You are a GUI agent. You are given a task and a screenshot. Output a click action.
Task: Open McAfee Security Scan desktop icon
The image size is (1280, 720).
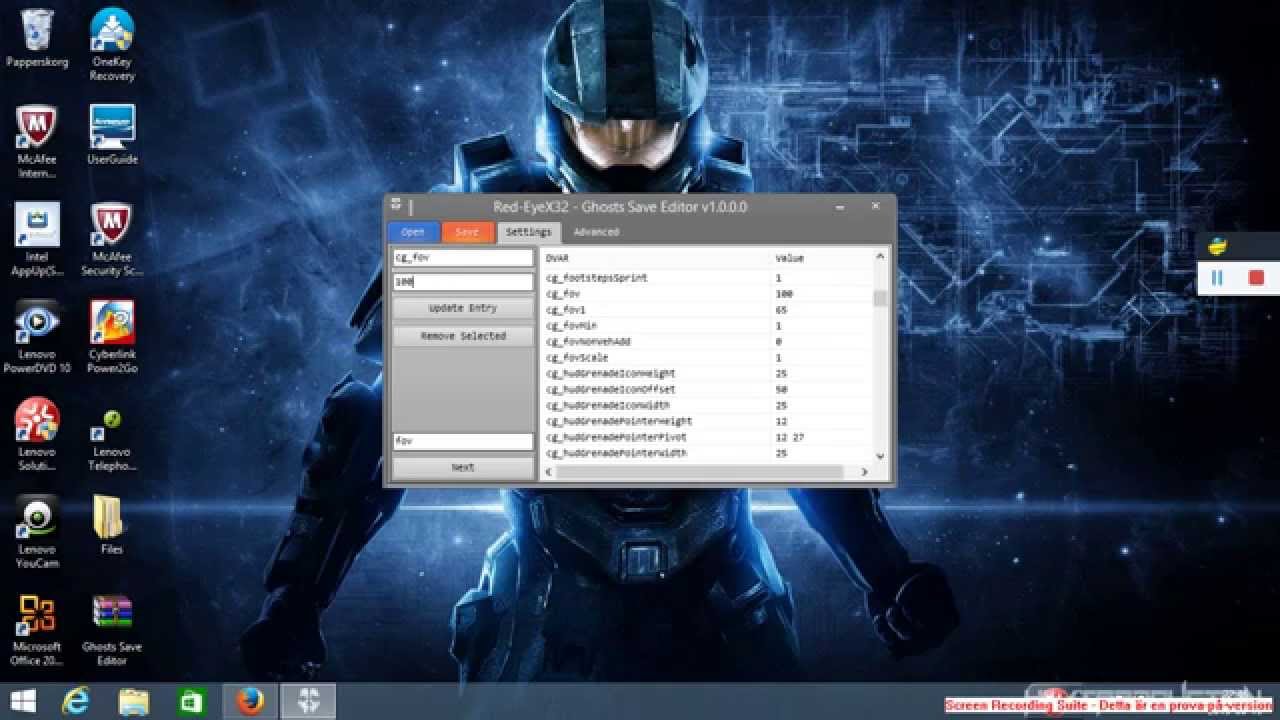click(x=112, y=239)
